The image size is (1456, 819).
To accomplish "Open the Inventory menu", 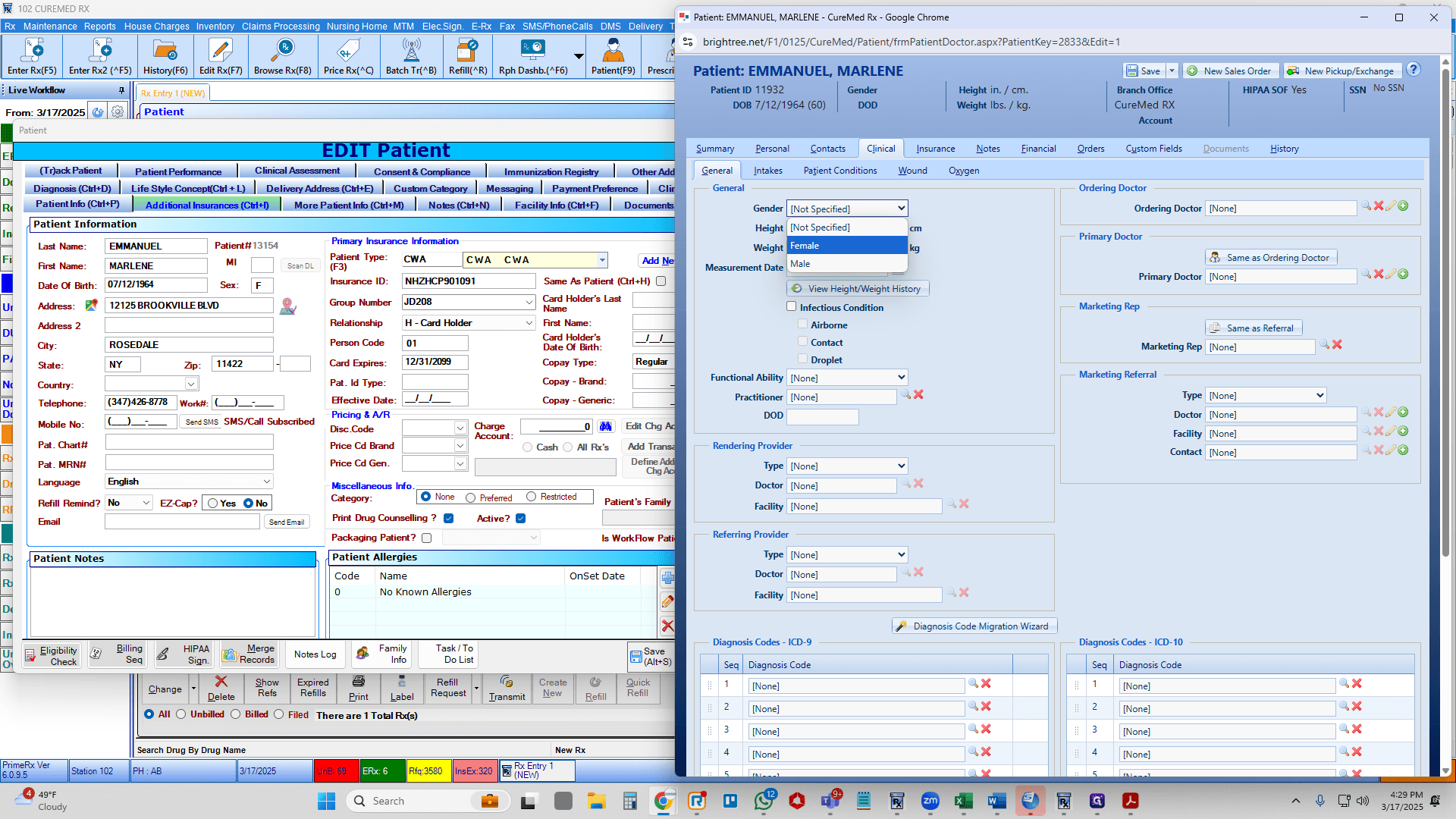I will coord(215,26).
